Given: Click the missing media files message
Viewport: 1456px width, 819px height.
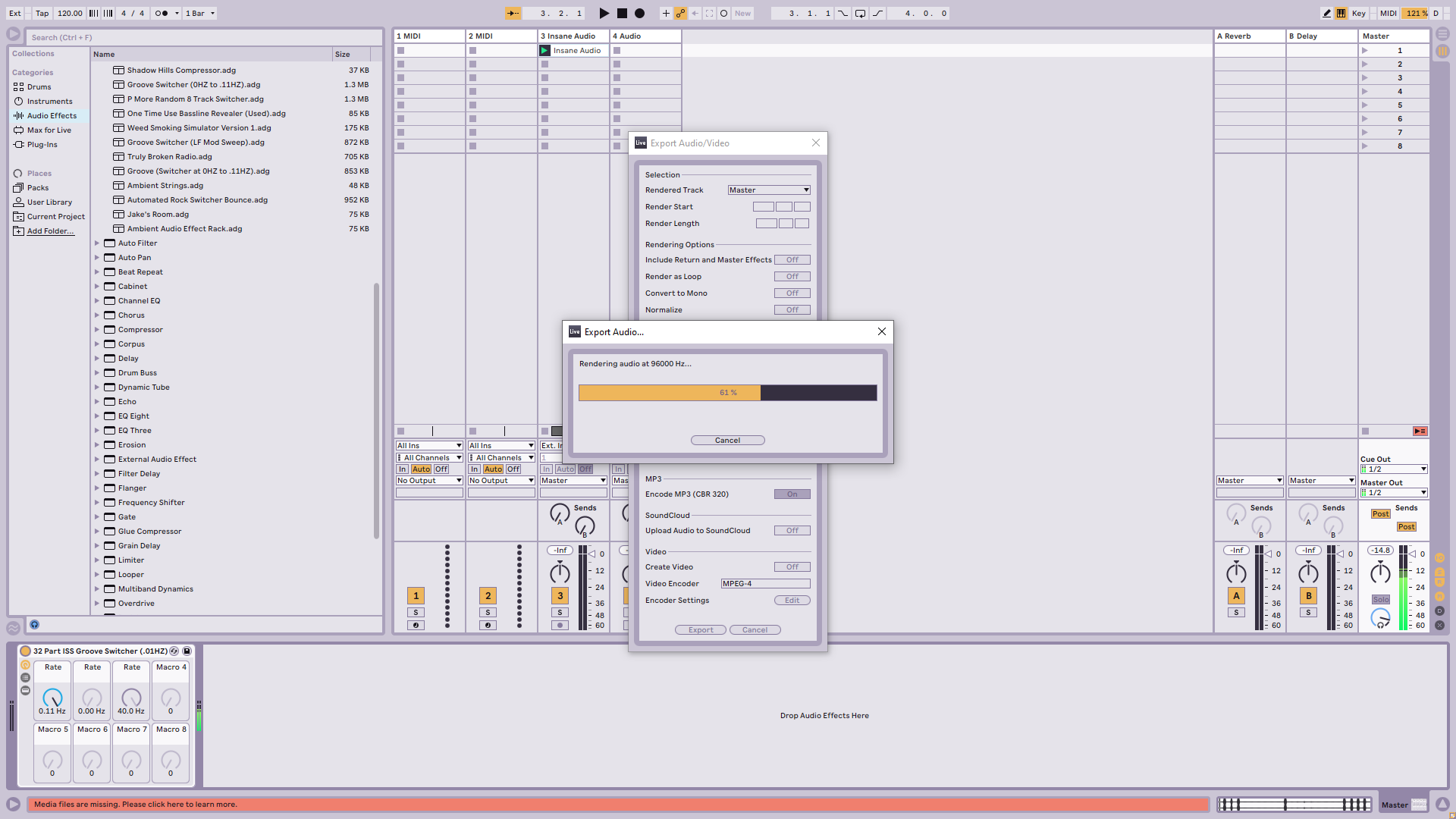Looking at the screenshot, I should (135, 805).
